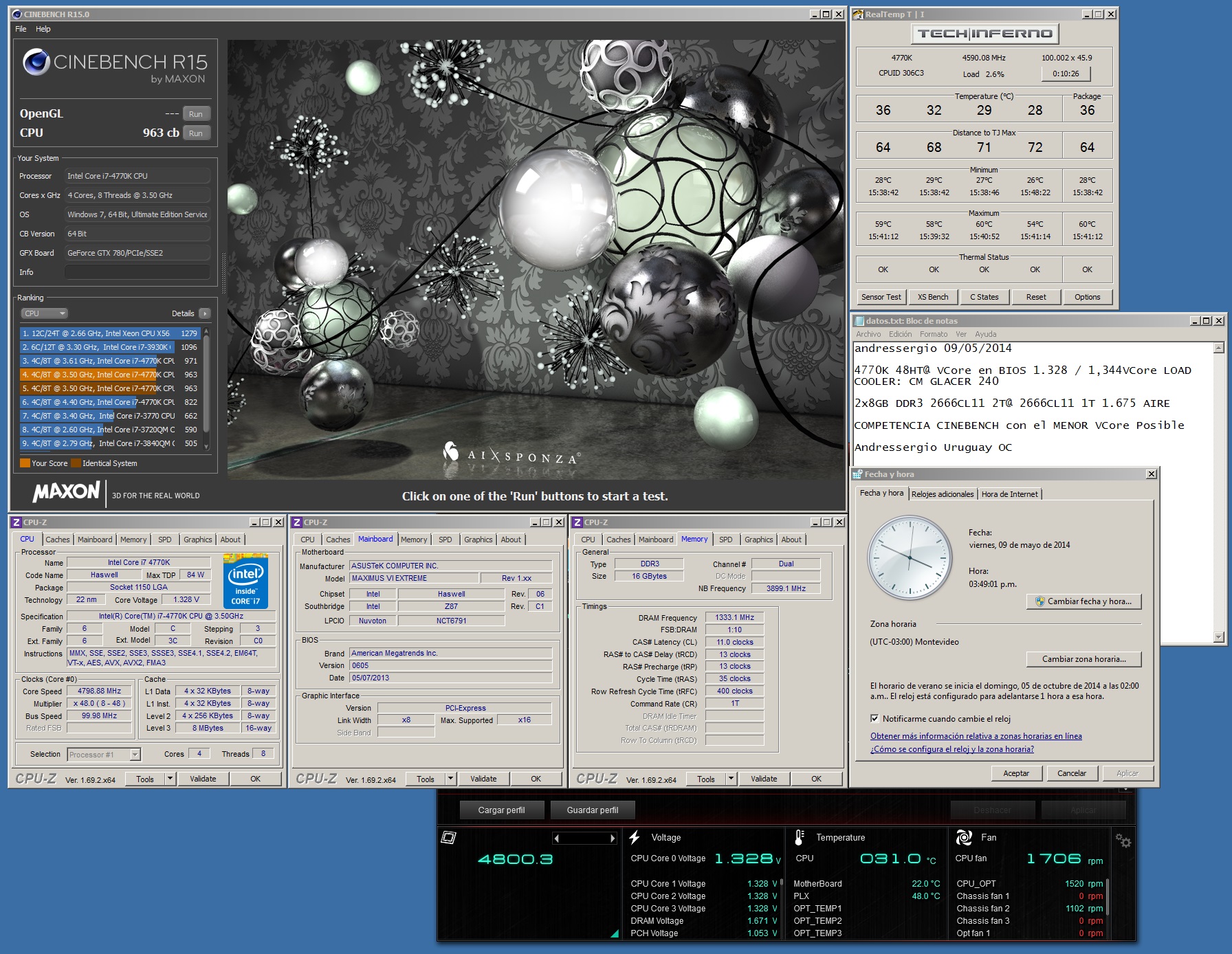The width and height of the screenshot is (1232, 954).
Task: Click right arrow of CPU core selector
Action: click(613, 839)
